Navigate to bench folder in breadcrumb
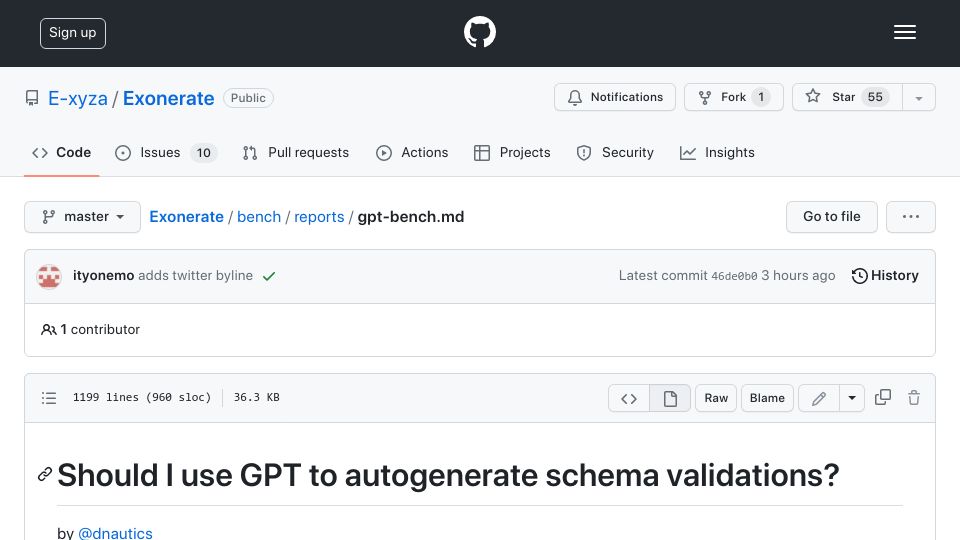This screenshot has width=960, height=540. [259, 217]
